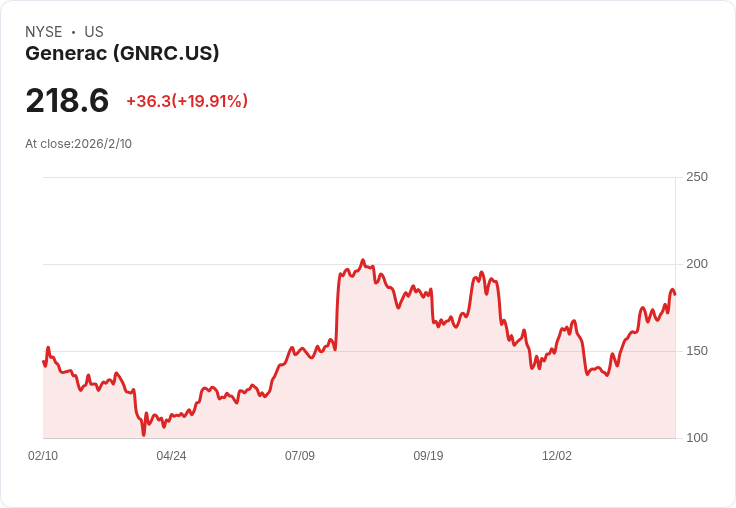Click the 218.6 closing price
The width and height of the screenshot is (736, 508).
click(x=67, y=101)
